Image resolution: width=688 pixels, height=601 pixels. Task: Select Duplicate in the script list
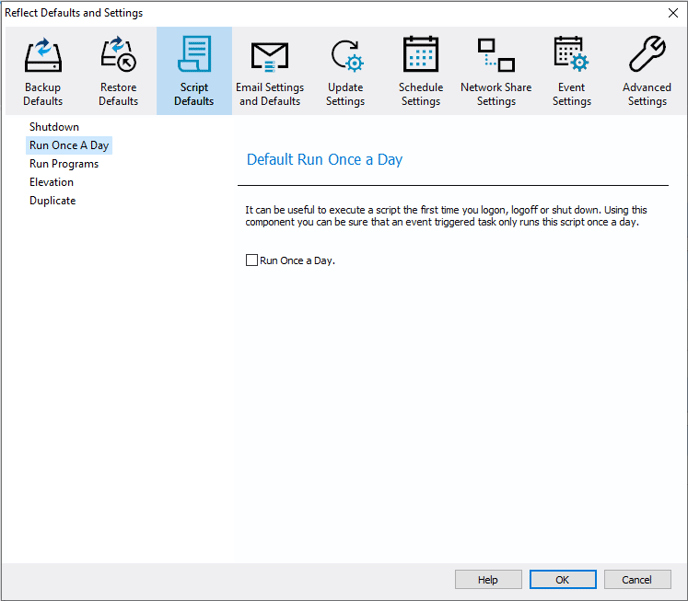click(x=53, y=201)
